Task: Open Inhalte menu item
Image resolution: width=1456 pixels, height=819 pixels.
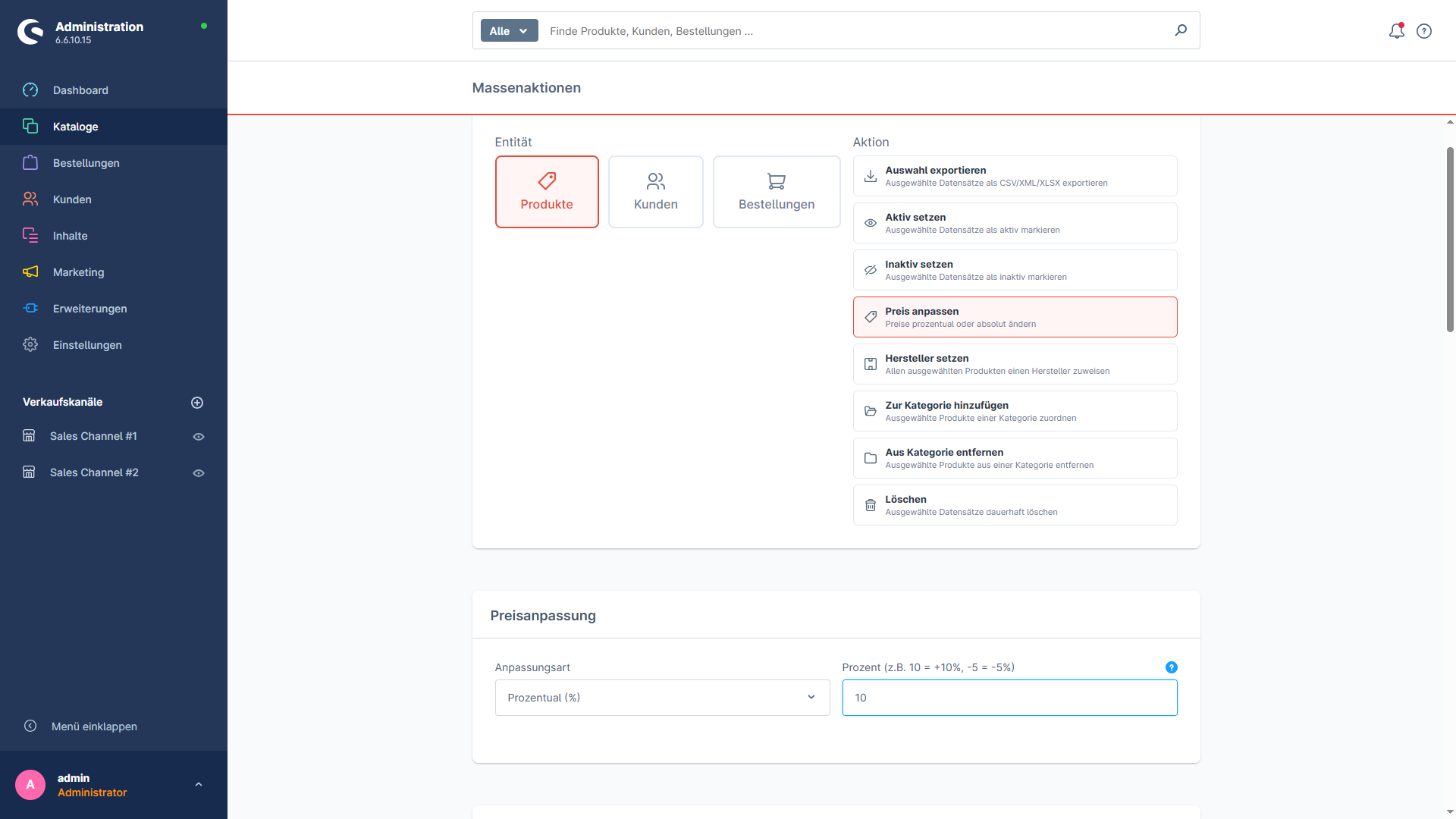Action: click(x=114, y=236)
